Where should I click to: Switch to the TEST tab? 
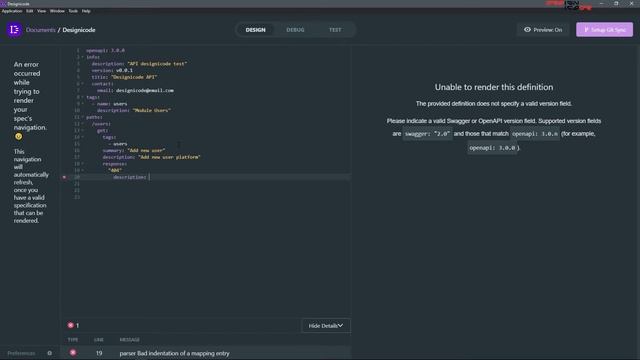335,30
